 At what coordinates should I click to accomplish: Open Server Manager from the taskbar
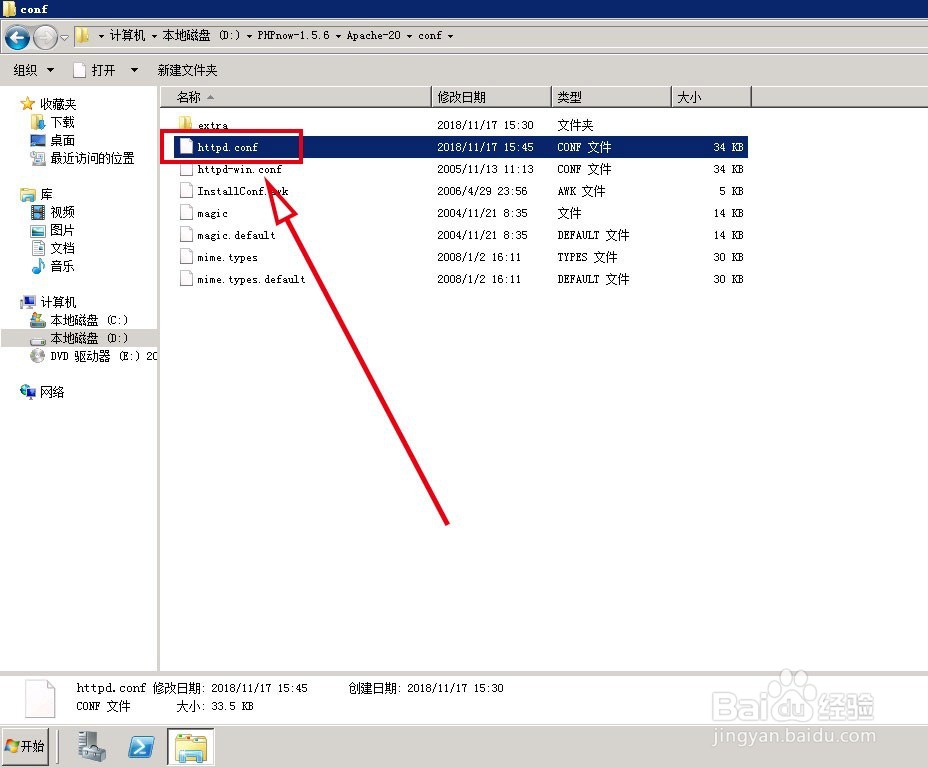(x=90, y=746)
